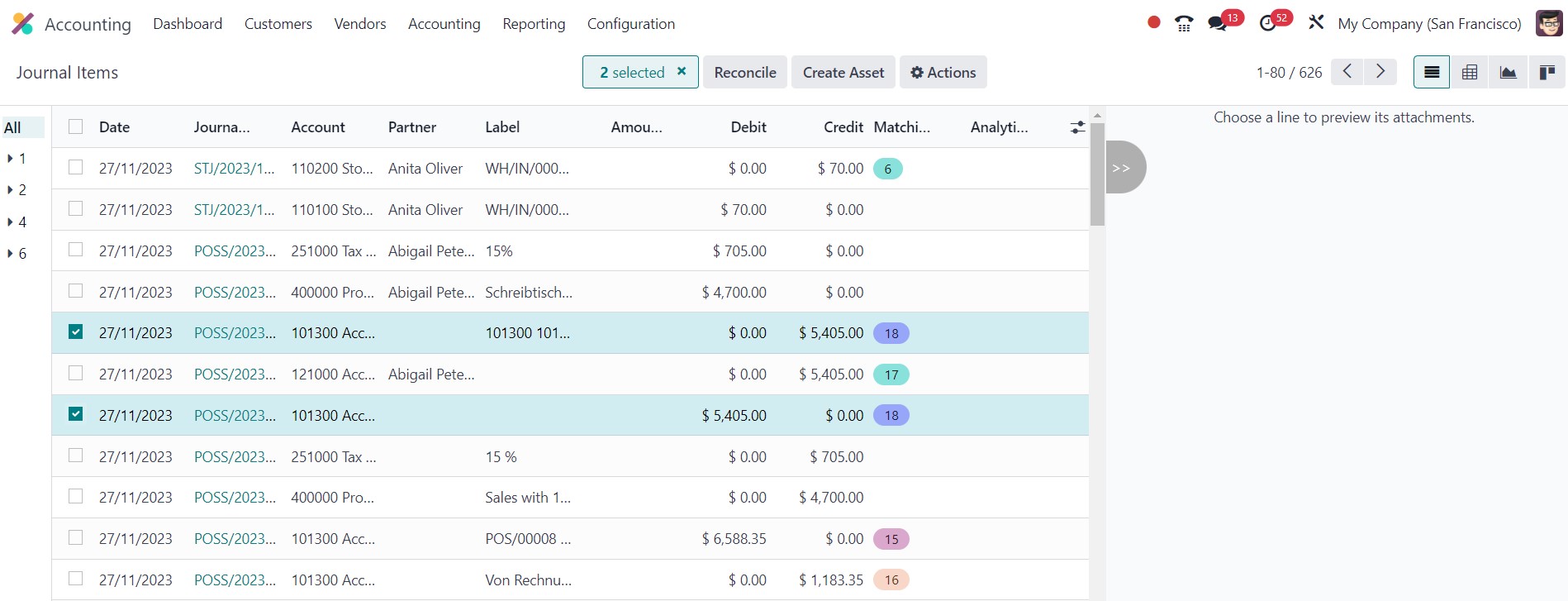This screenshot has height=601, width=1568.
Task: Check the Schreibtisch... row checkbox
Action: tap(76, 291)
